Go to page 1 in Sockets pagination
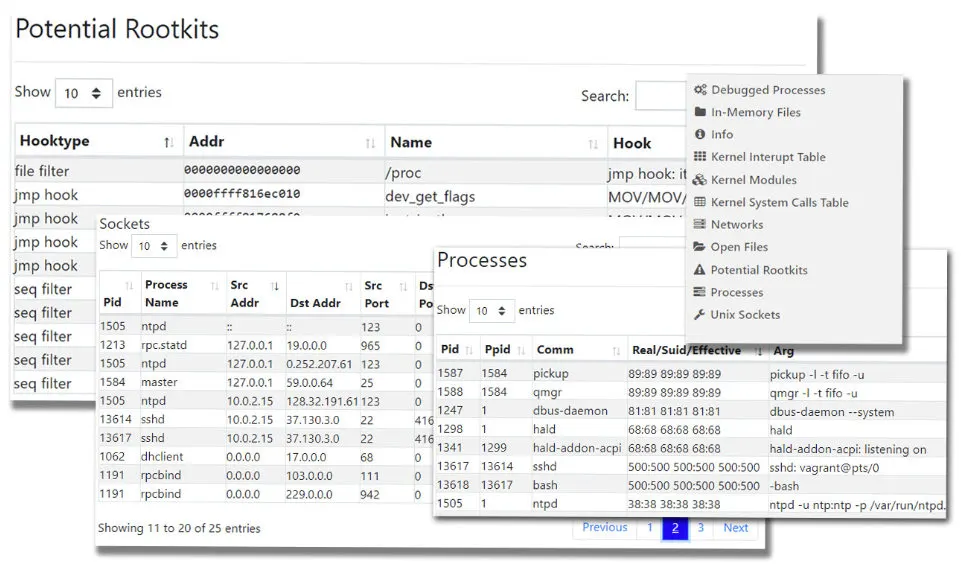 coord(650,527)
